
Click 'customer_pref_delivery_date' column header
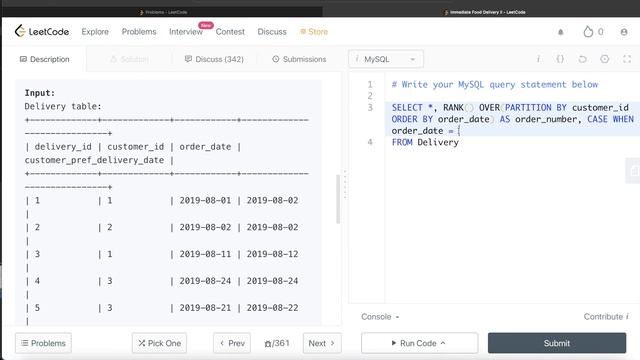coord(94,160)
